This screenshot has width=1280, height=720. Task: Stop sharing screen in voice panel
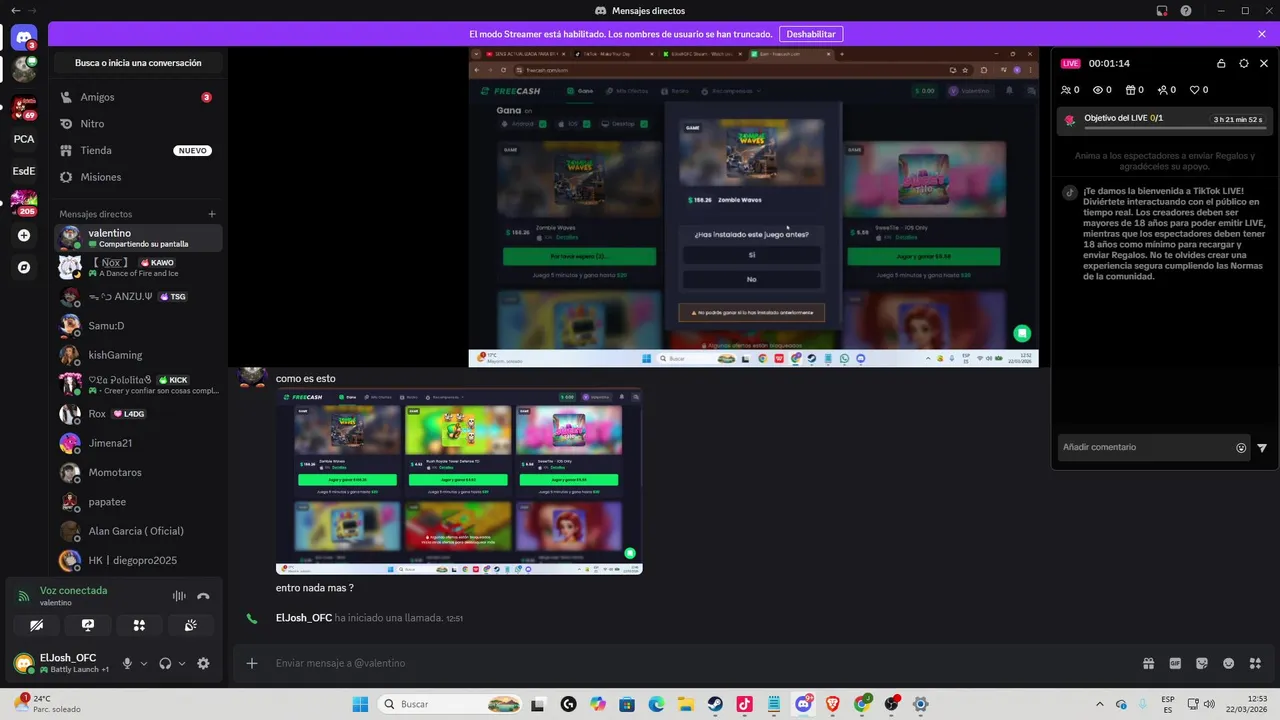(x=88, y=625)
